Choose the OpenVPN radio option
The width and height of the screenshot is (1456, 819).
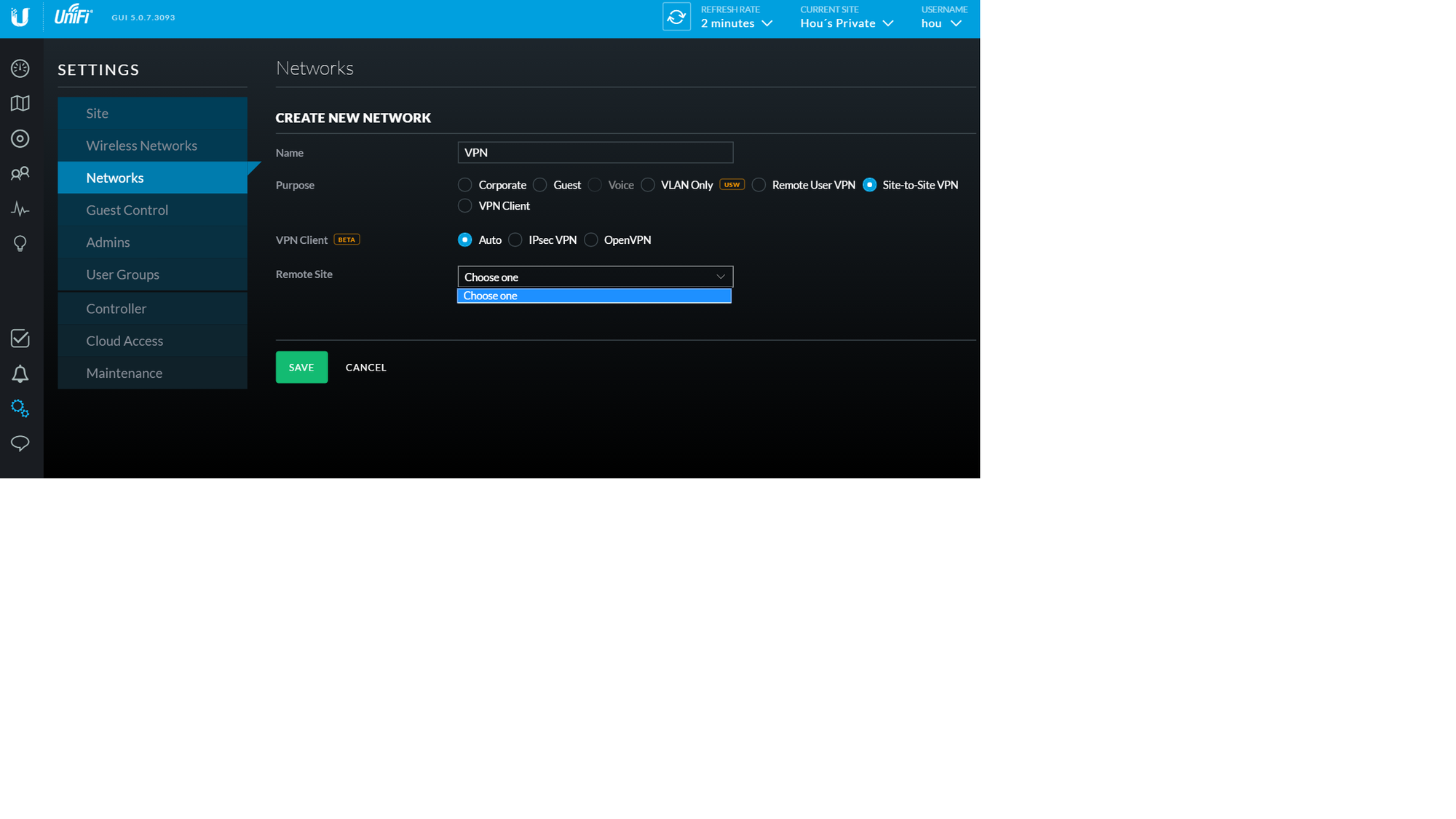coord(590,240)
